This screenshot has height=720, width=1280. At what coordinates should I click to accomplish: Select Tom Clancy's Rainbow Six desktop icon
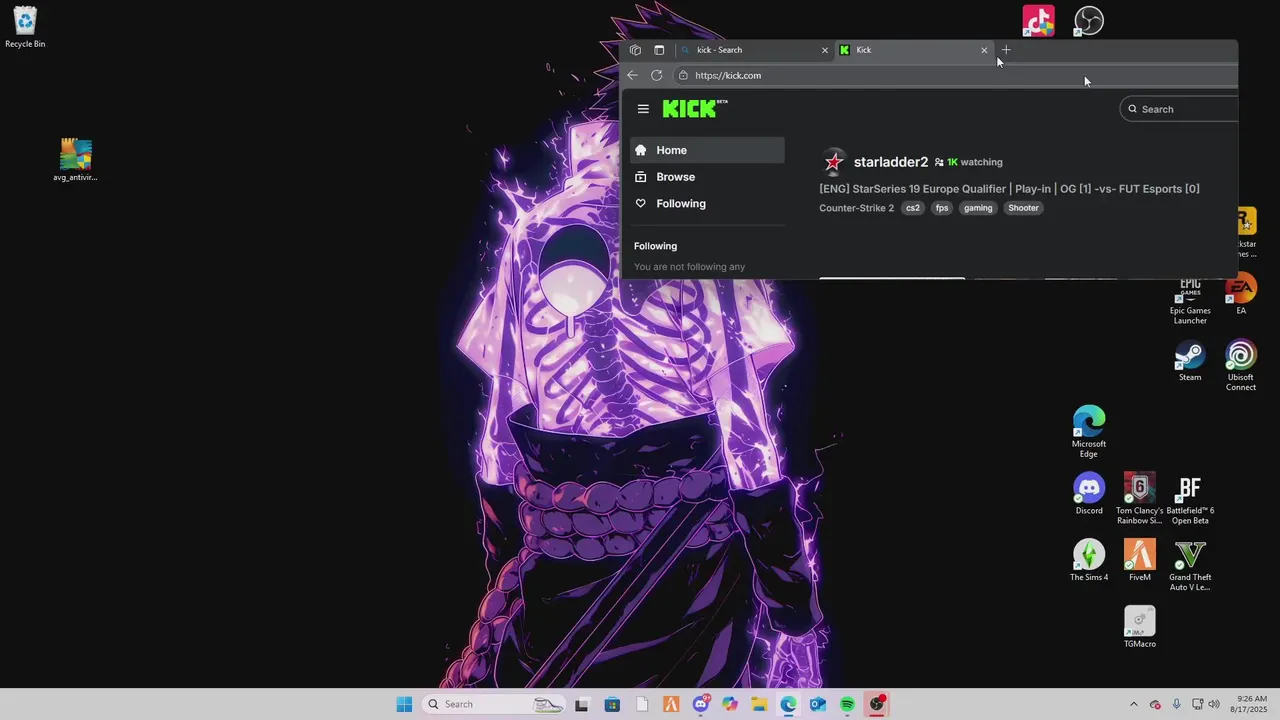pos(1139,499)
